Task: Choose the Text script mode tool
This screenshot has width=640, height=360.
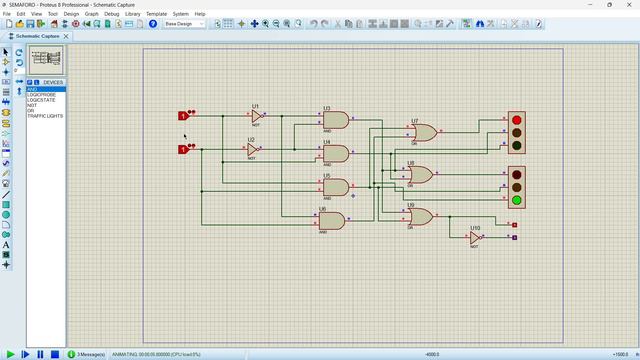Action: (6, 92)
